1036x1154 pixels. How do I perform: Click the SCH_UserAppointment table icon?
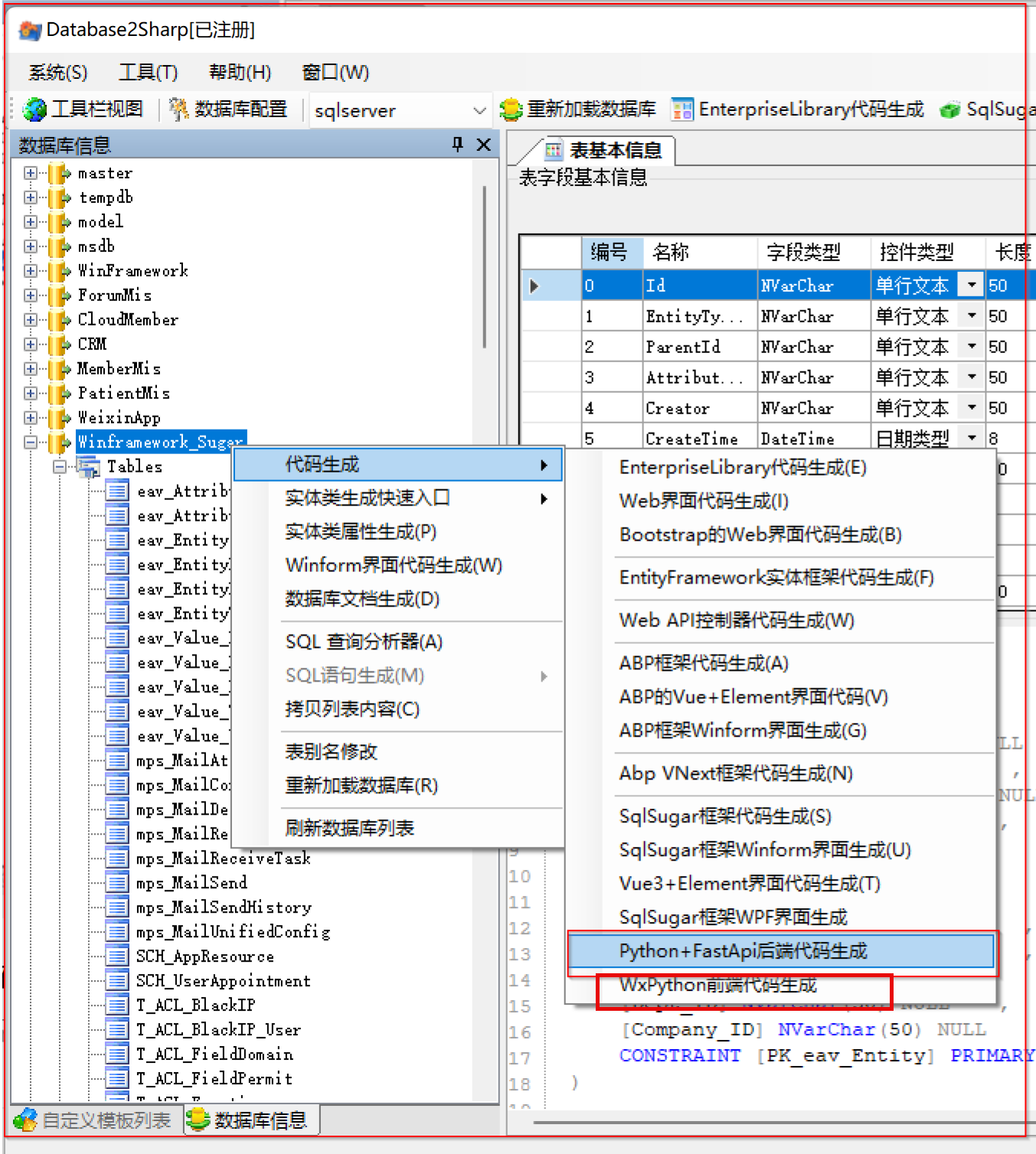(117, 981)
